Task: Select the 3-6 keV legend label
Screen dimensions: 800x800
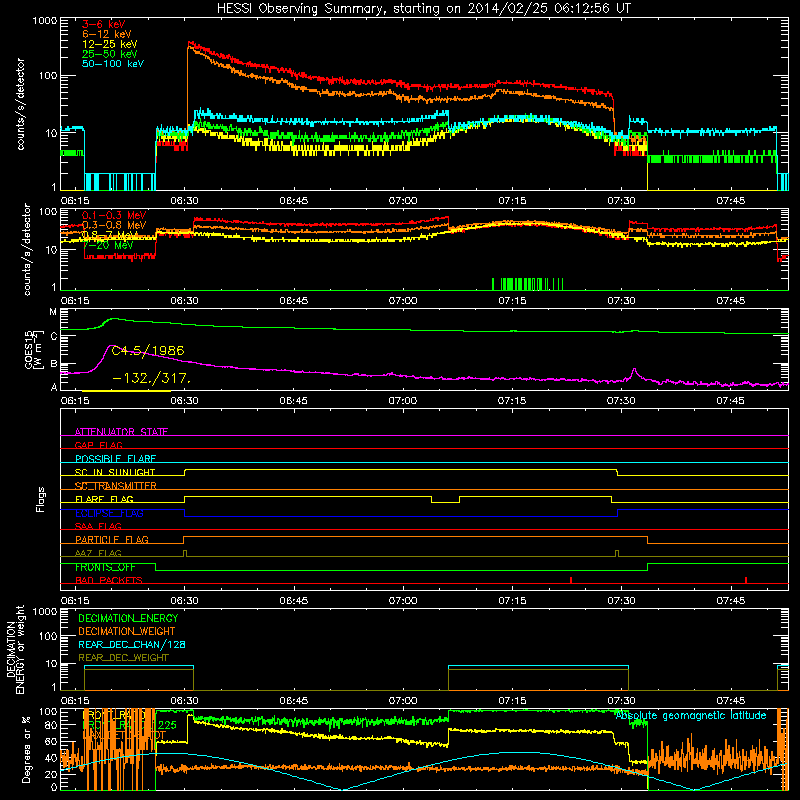Action: (x=103, y=24)
